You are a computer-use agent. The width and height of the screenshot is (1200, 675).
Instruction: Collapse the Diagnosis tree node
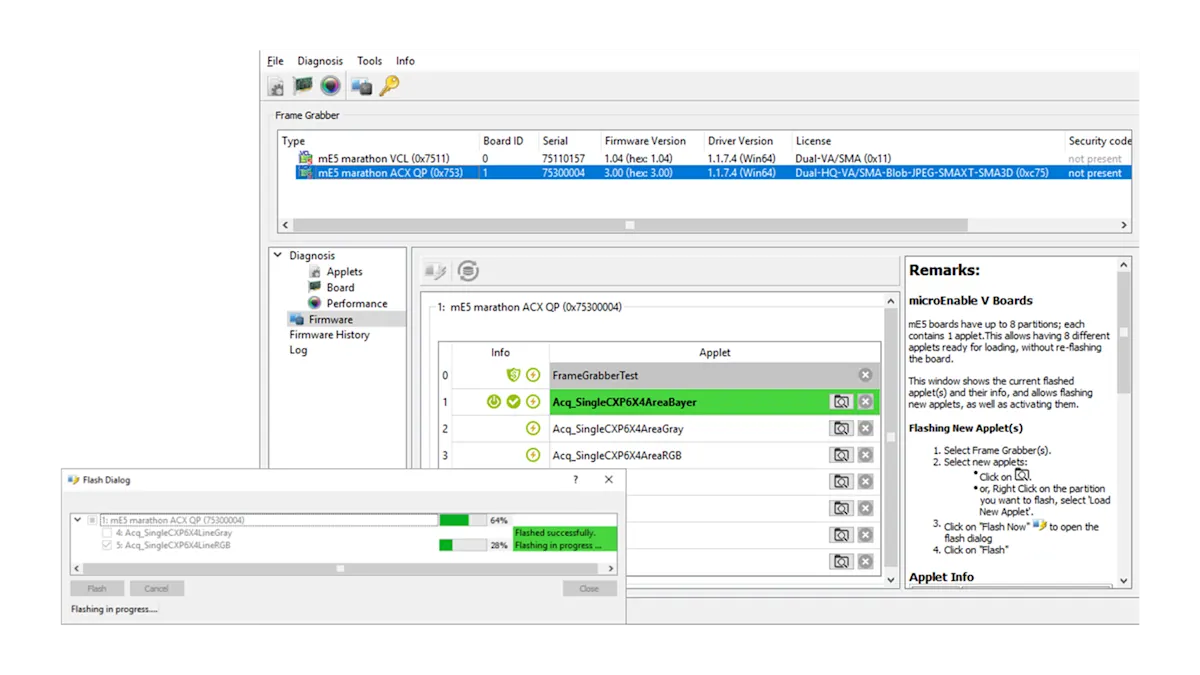click(278, 256)
